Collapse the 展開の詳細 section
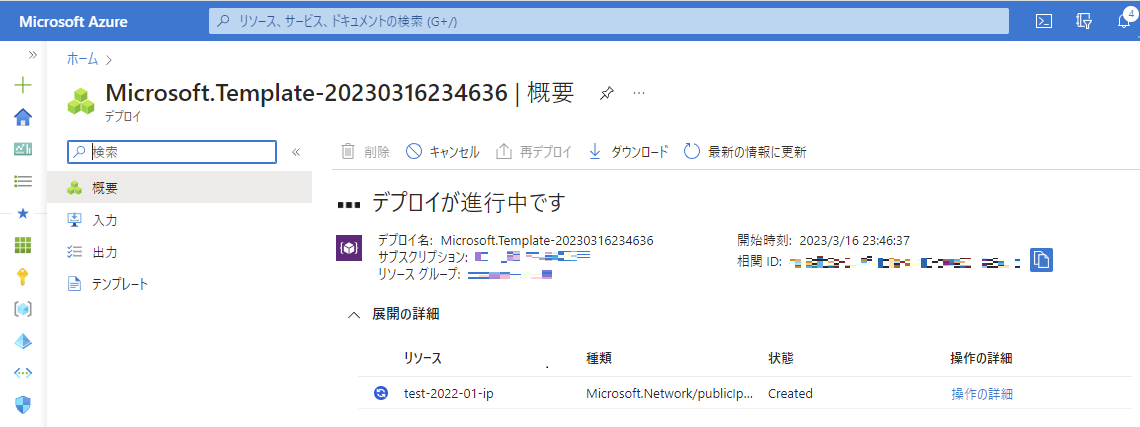The height and width of the screenshot is (427, 1140). [x=354, y=315]
